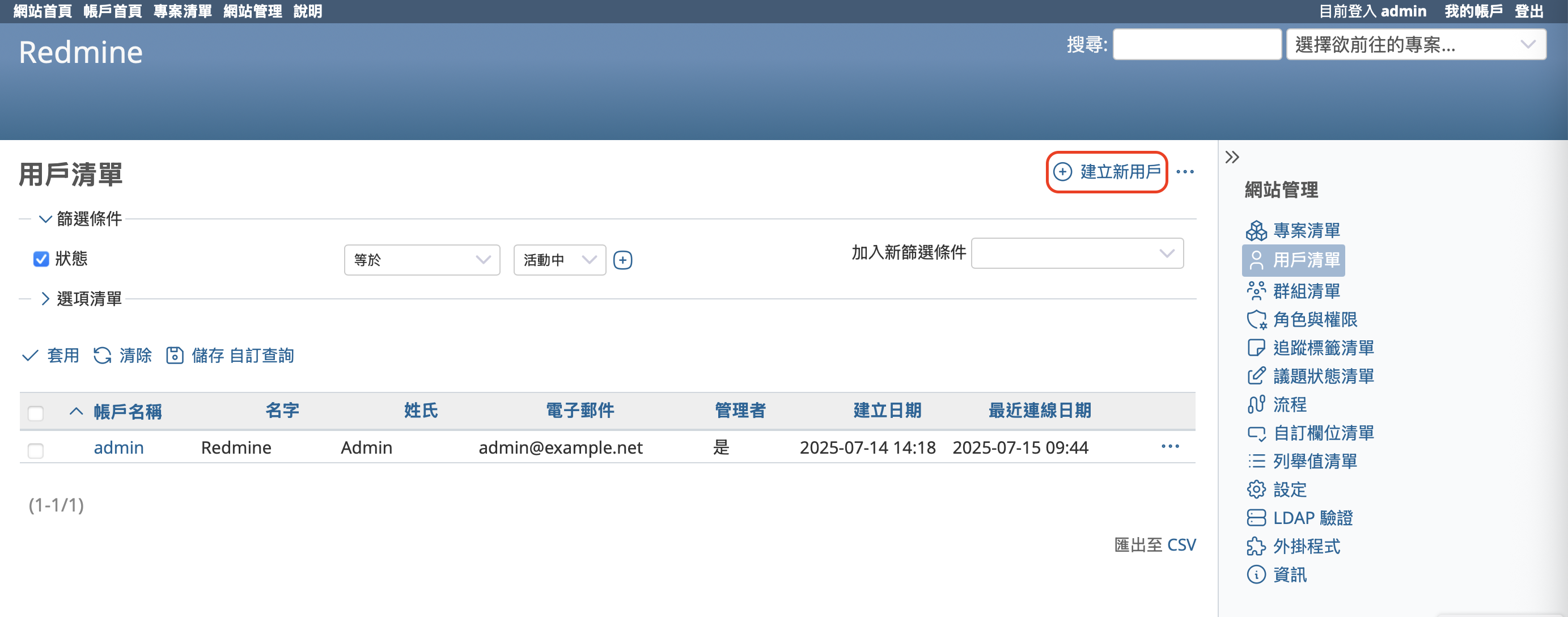Open 專案清單 in top menu
This screenshot has height=617, width=1568.
pos(183,11)
